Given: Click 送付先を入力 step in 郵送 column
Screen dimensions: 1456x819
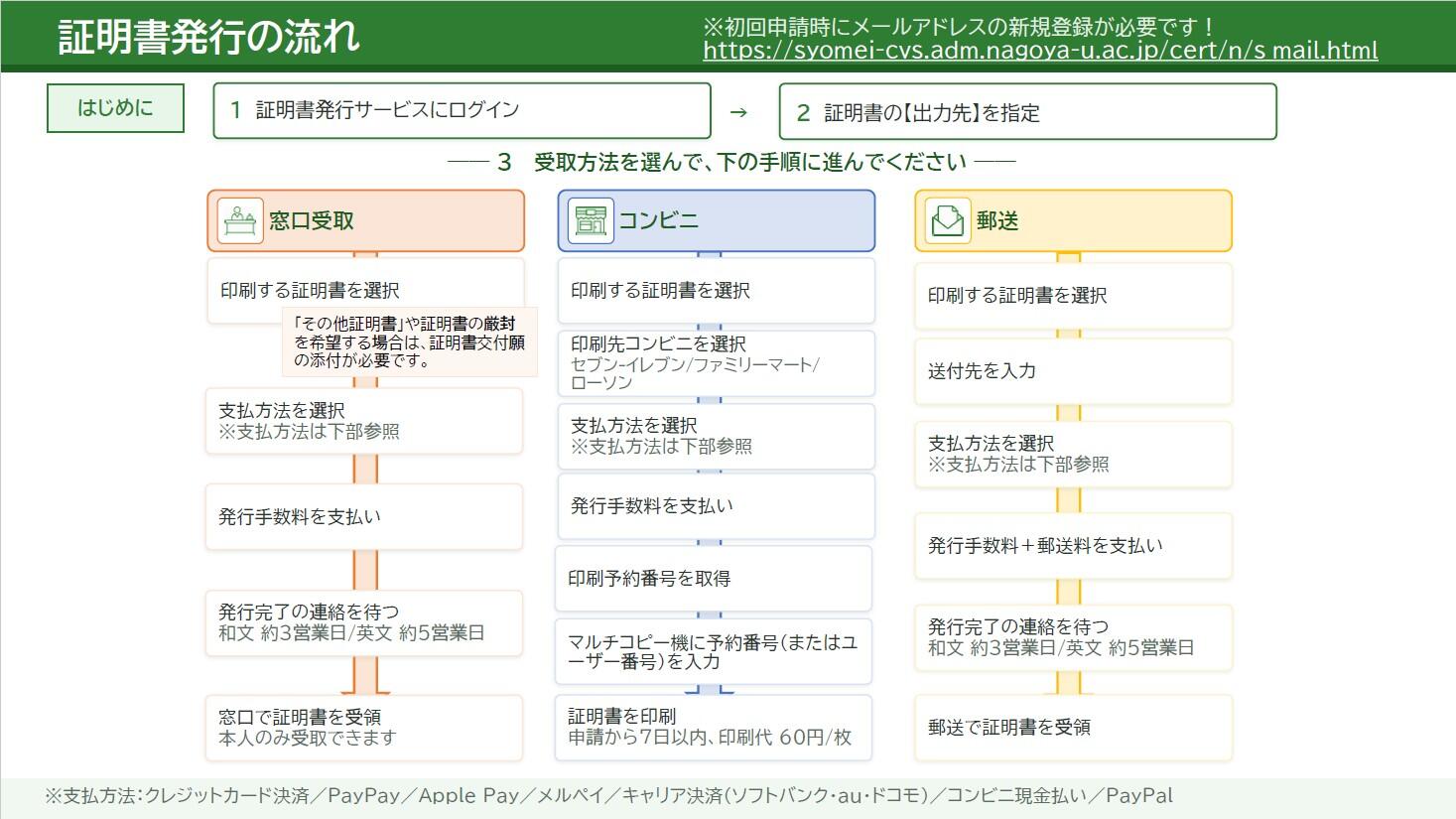Looking at the screenshot, I should coord(1073,371).
